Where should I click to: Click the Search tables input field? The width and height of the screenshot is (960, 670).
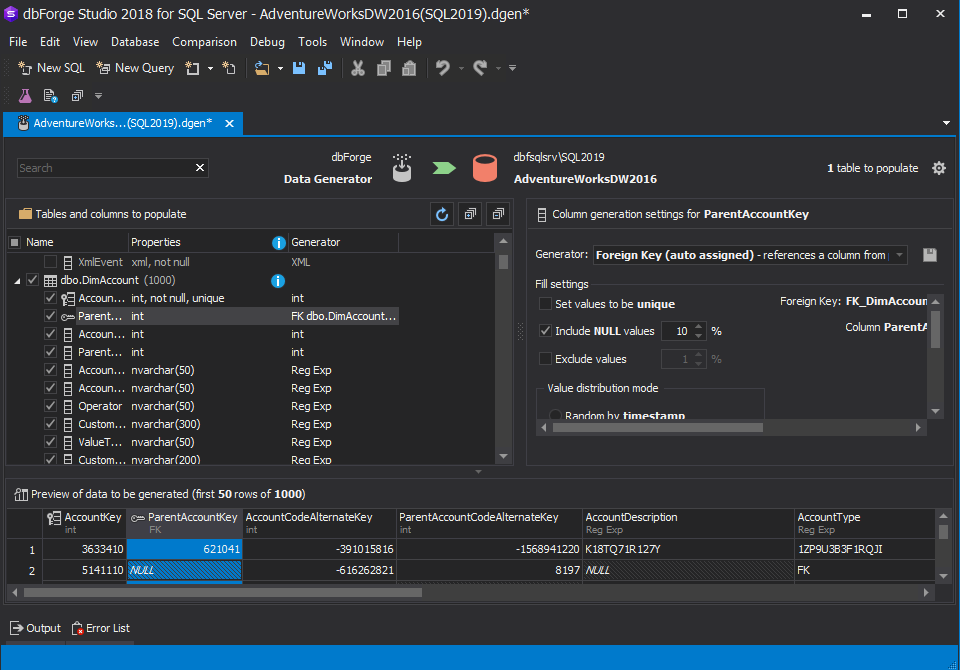point(104,168)
